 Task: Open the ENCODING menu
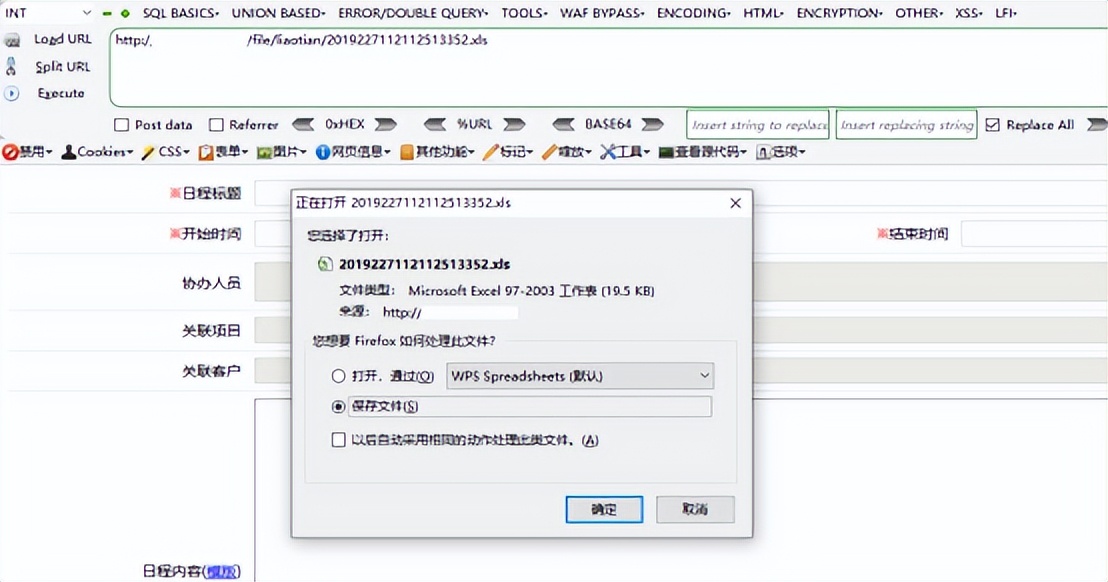[x=694, y=13]
